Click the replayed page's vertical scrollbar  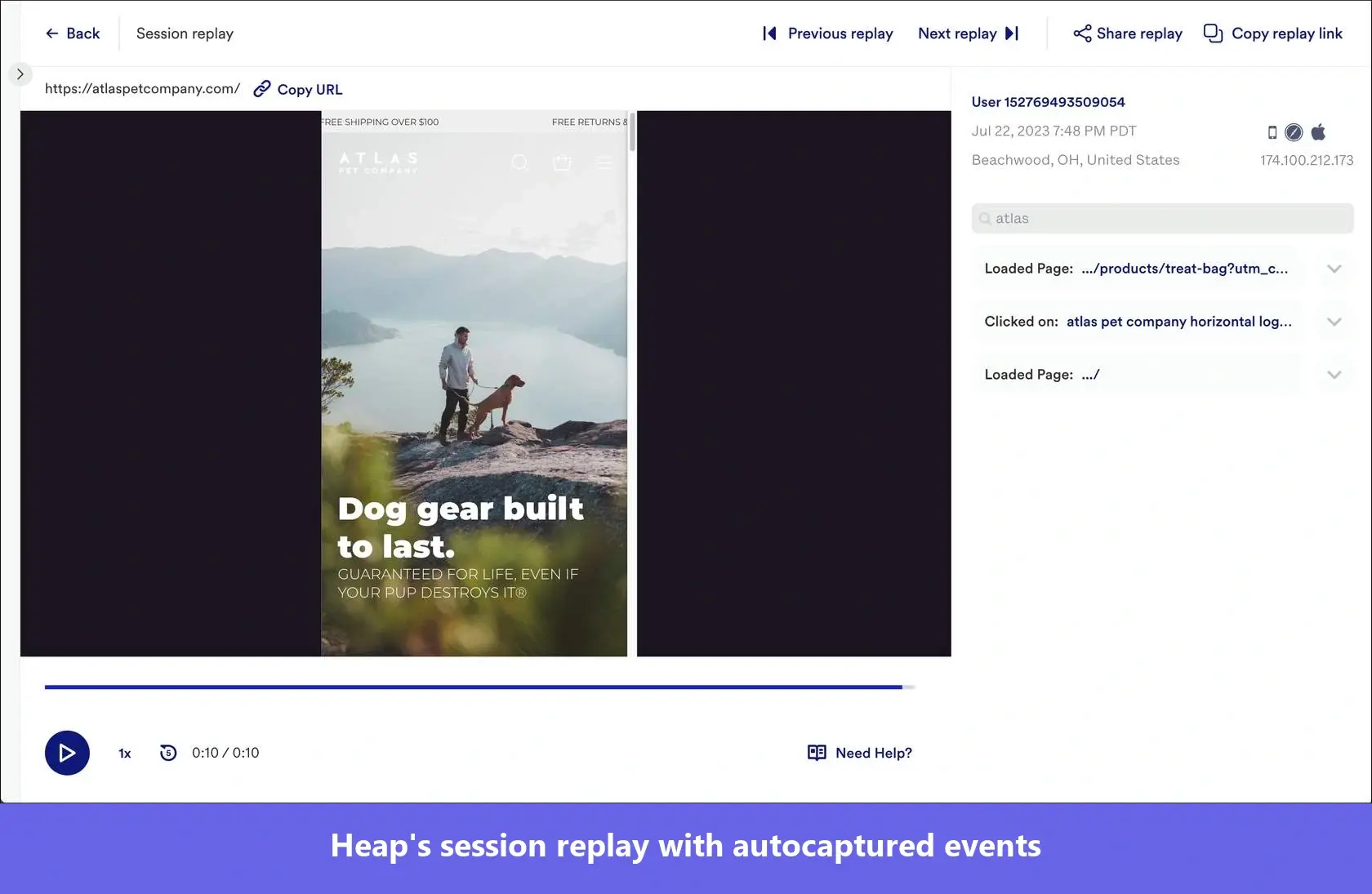tap(632, 131)
